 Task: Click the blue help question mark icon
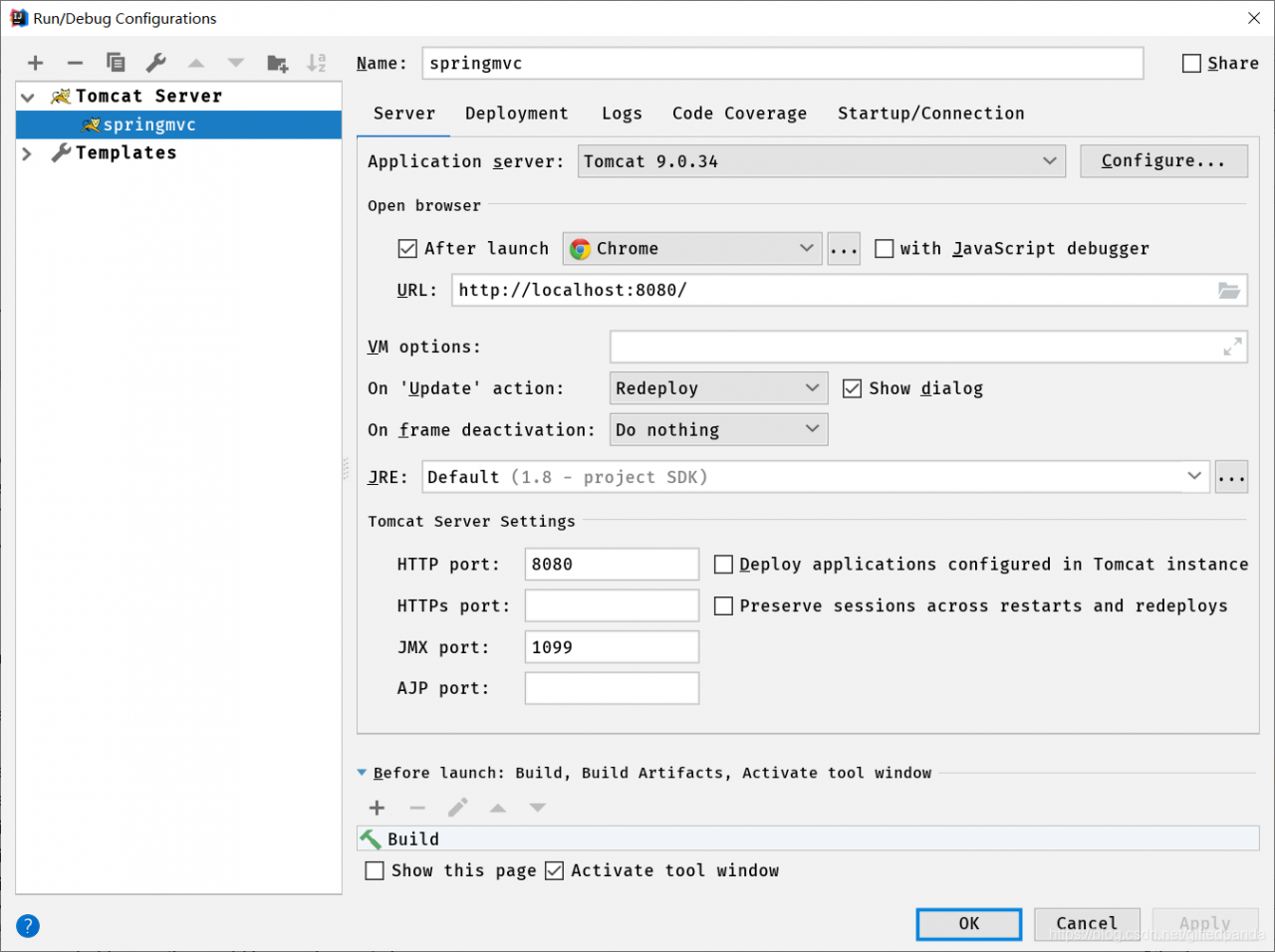click(28, 926)
